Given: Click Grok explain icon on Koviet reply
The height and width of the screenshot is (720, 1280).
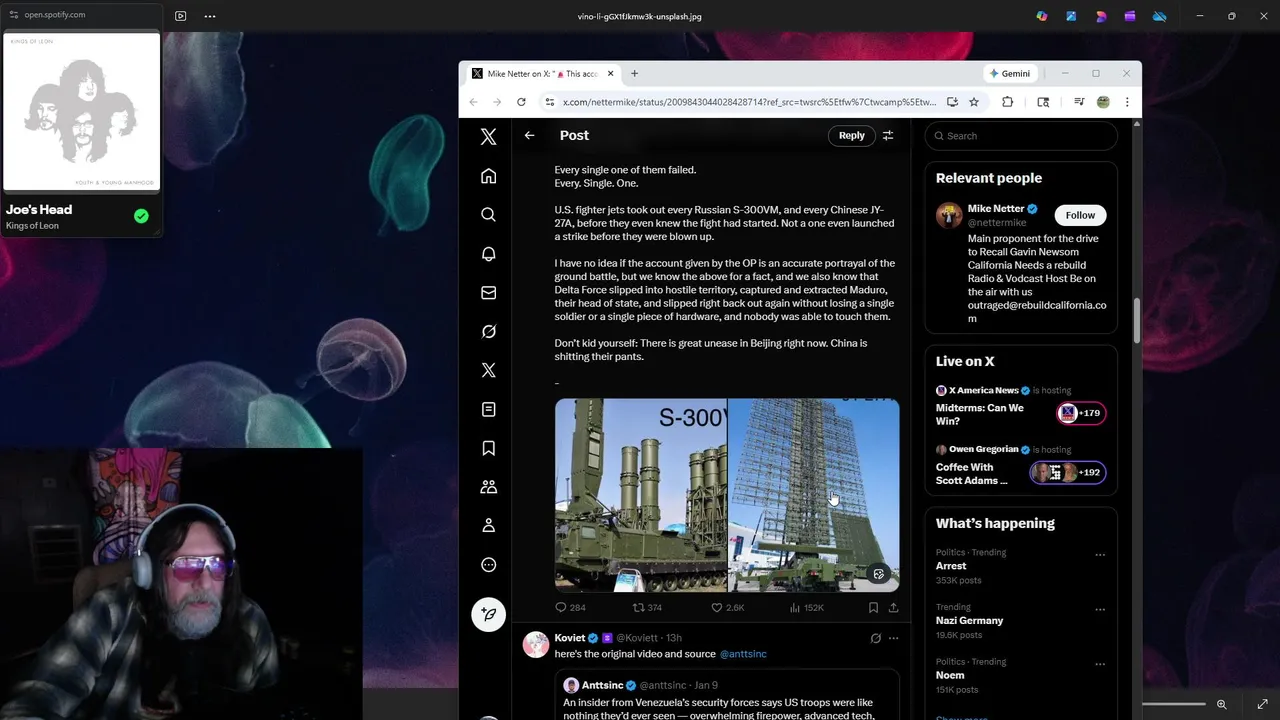Looking at the screenshot, I should (875, 638).
